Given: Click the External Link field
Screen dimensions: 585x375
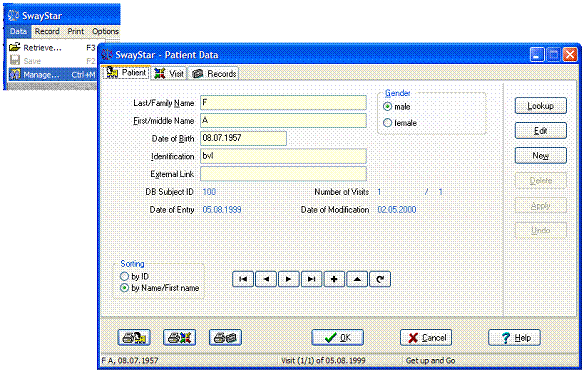Looking at the screenshot, I should click(283, 174).
